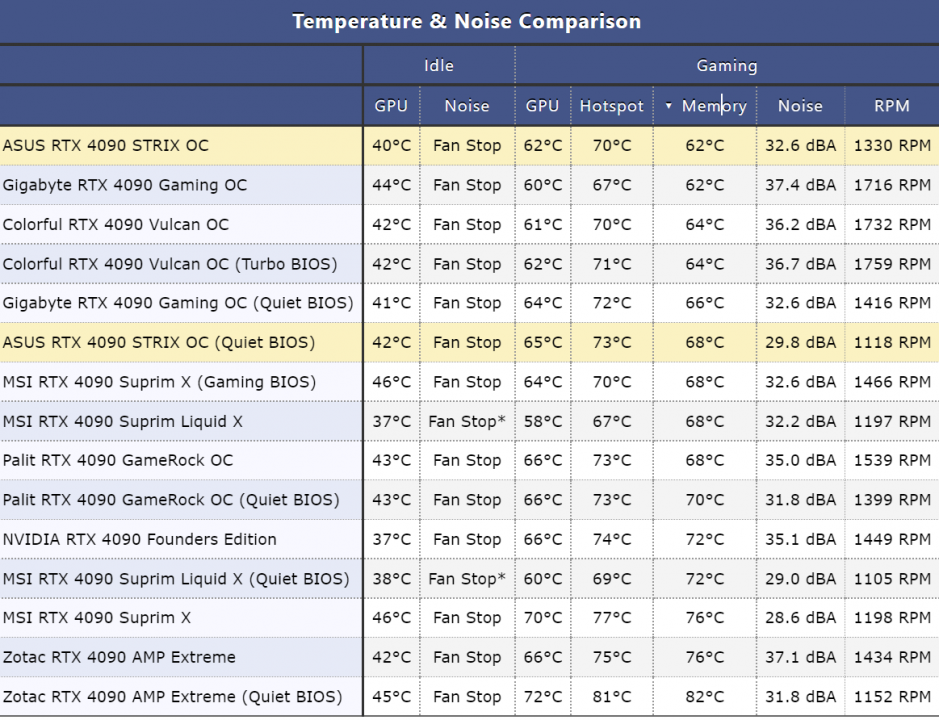
Task: Click the 28.6 dBA noise cell
Action: (x=800, y=618)
